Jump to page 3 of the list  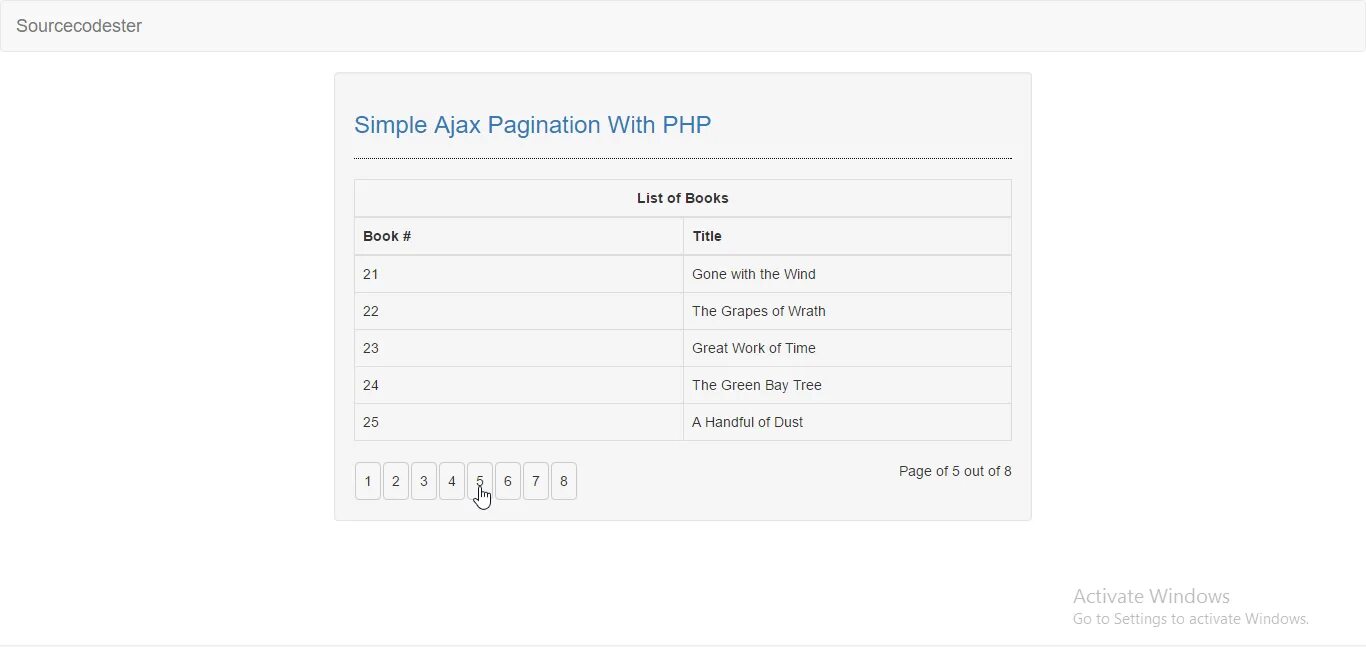pos(424,481)
